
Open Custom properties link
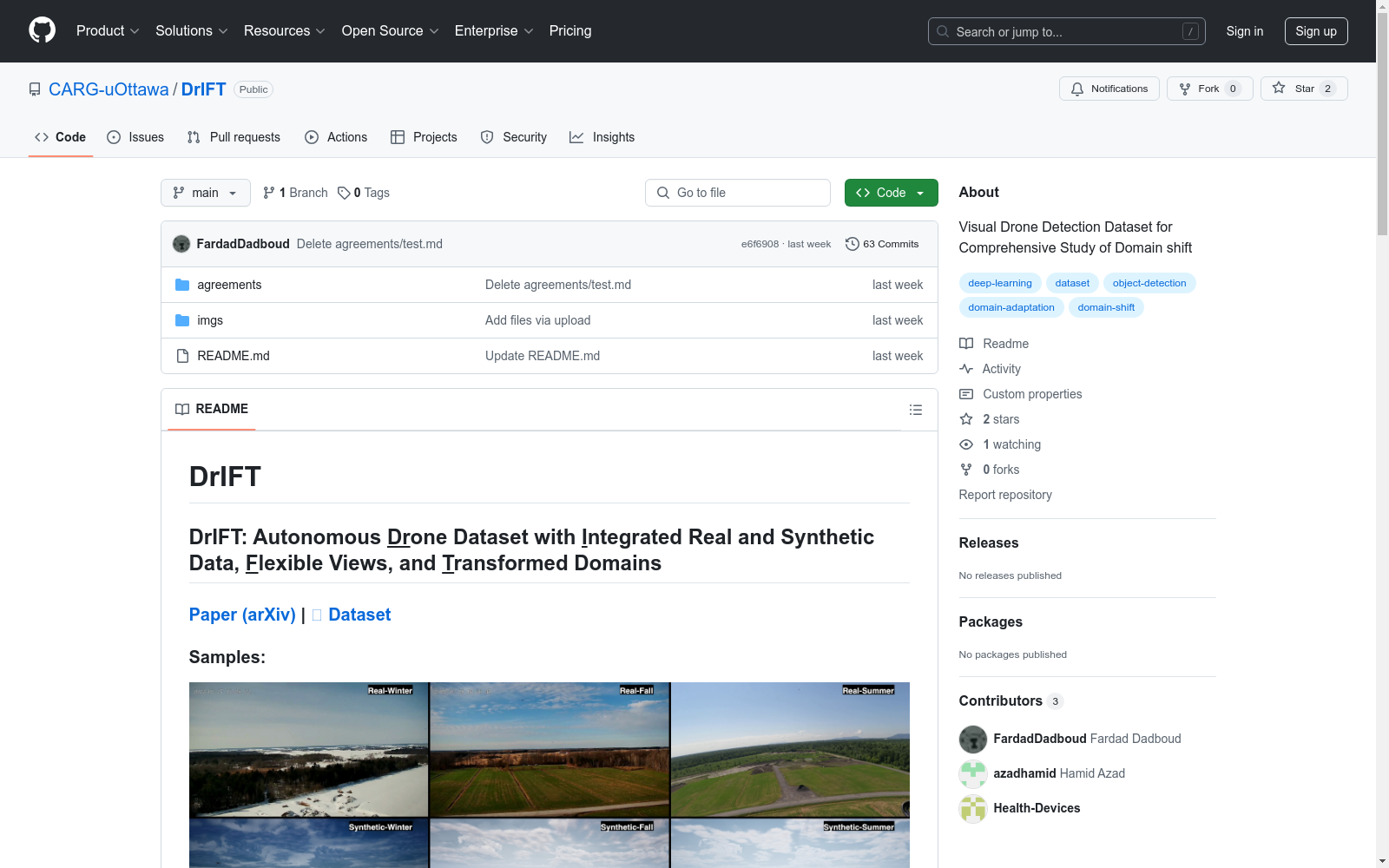pyautogui.click(x=1021, y=394)
